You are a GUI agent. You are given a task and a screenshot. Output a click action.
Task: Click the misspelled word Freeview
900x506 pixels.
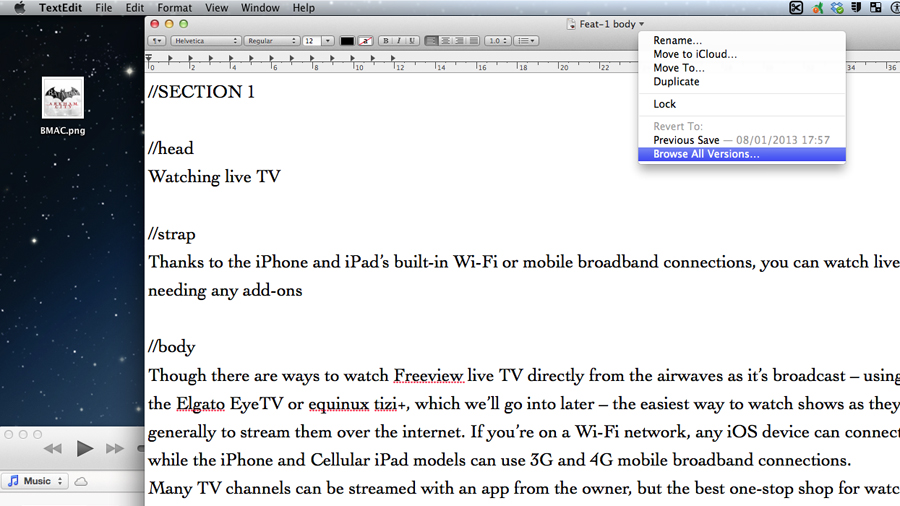coord(428,376)
